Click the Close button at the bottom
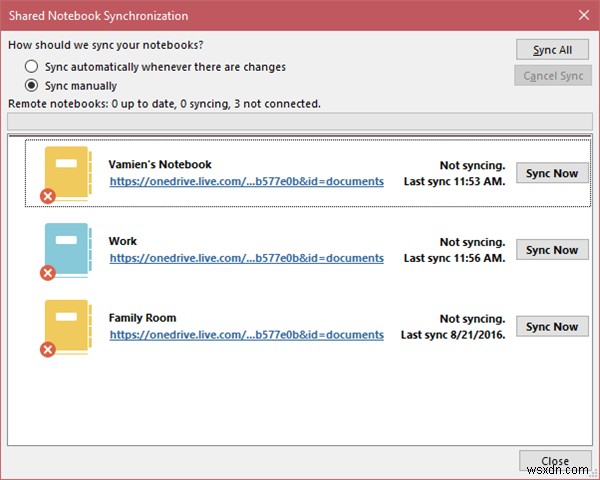Viewport: 600px width, 480px height. (x=555, y=461)
